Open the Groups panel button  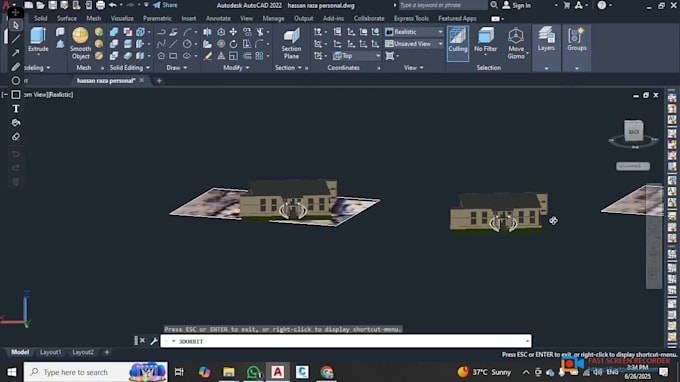pos(576,39)
